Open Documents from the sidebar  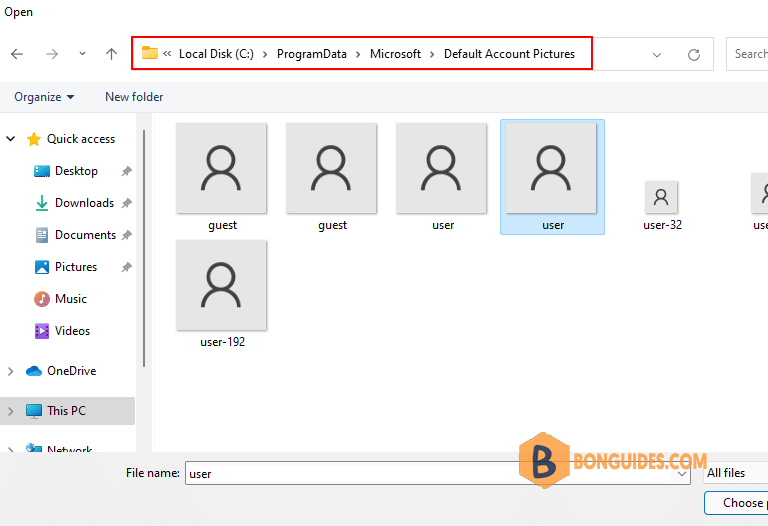(x=85, y=235)
